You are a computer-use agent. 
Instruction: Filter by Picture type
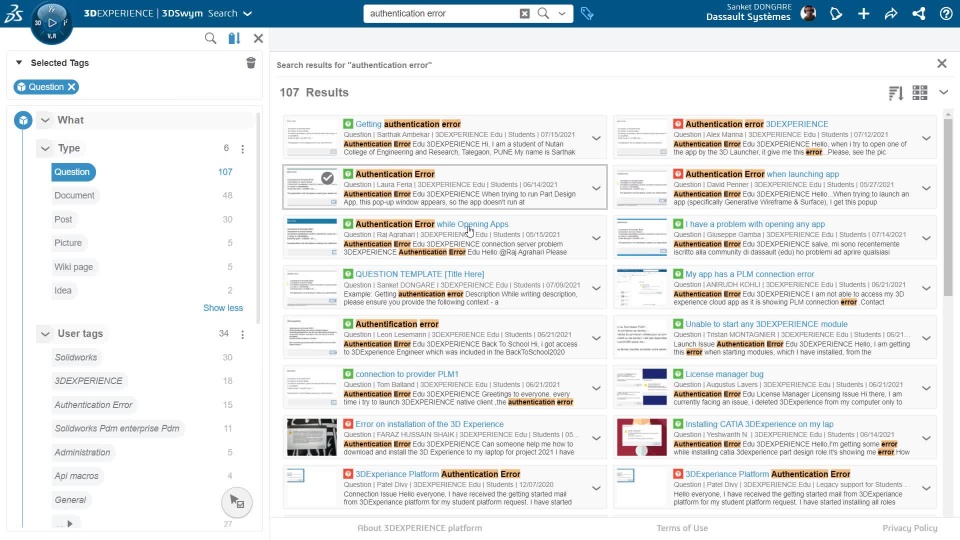coord(68,243)
